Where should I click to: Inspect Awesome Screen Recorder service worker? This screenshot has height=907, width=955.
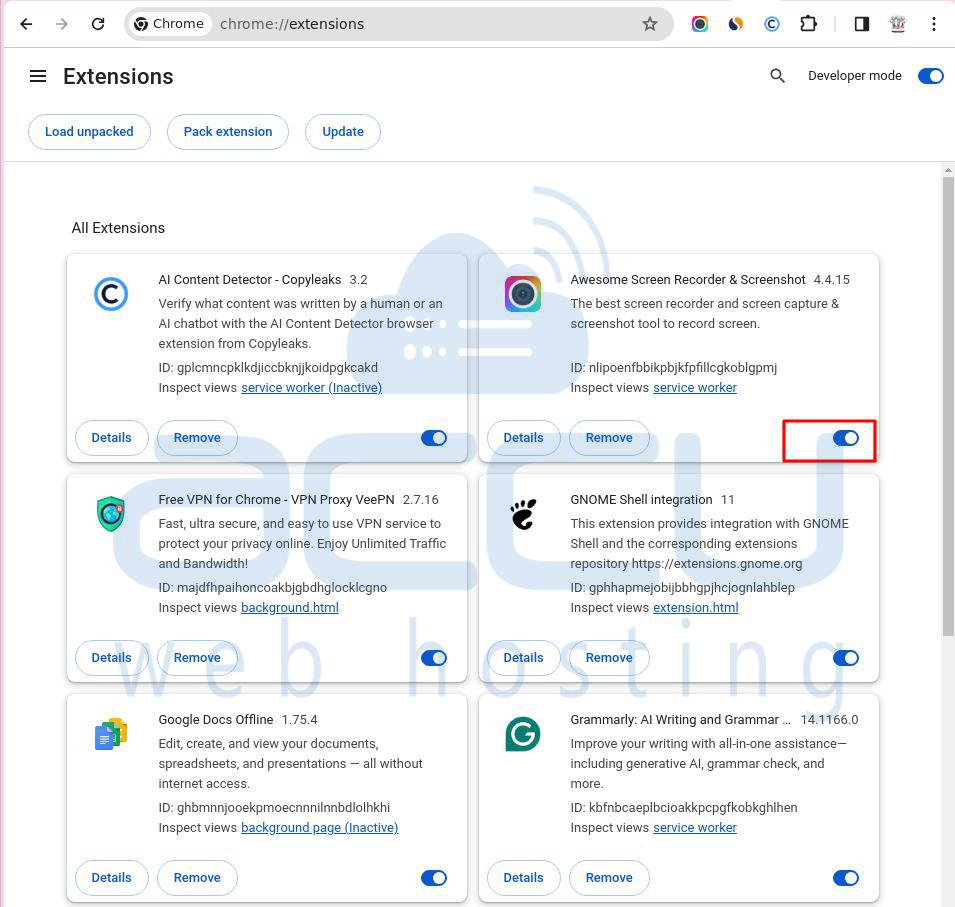(x=695, y=387)
